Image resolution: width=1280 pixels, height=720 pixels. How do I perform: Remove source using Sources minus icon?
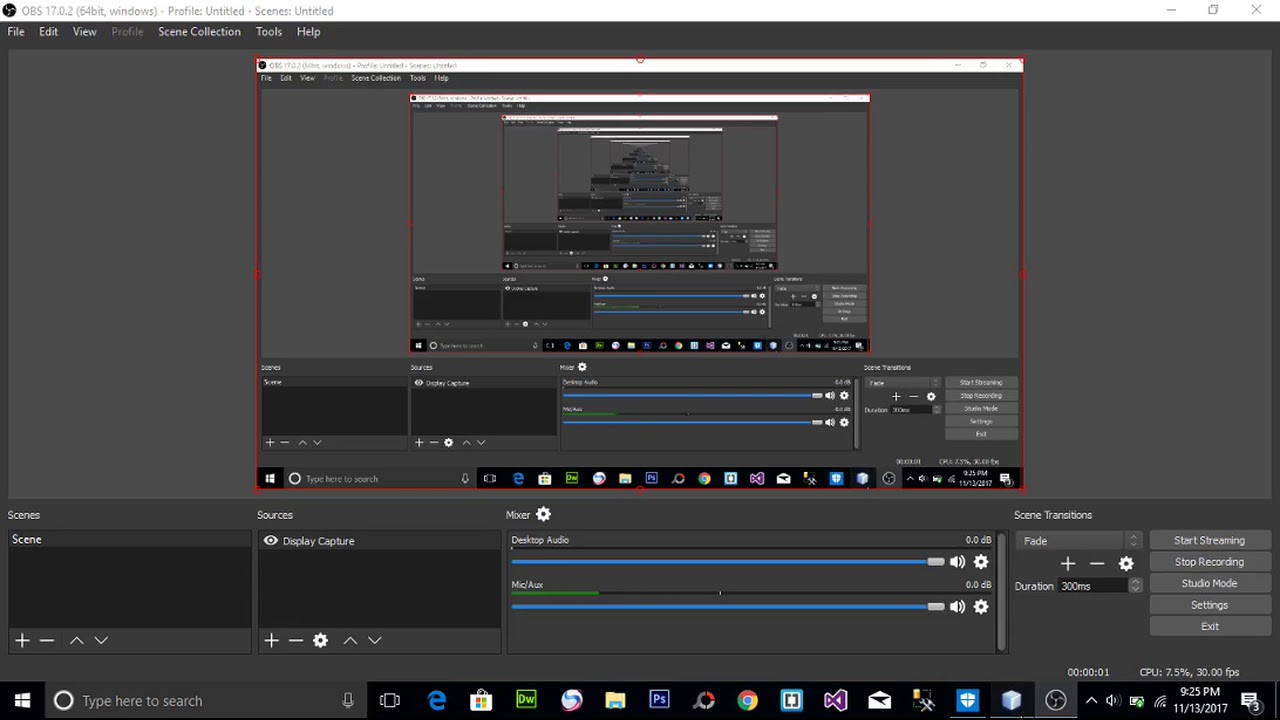click(296, 640)
